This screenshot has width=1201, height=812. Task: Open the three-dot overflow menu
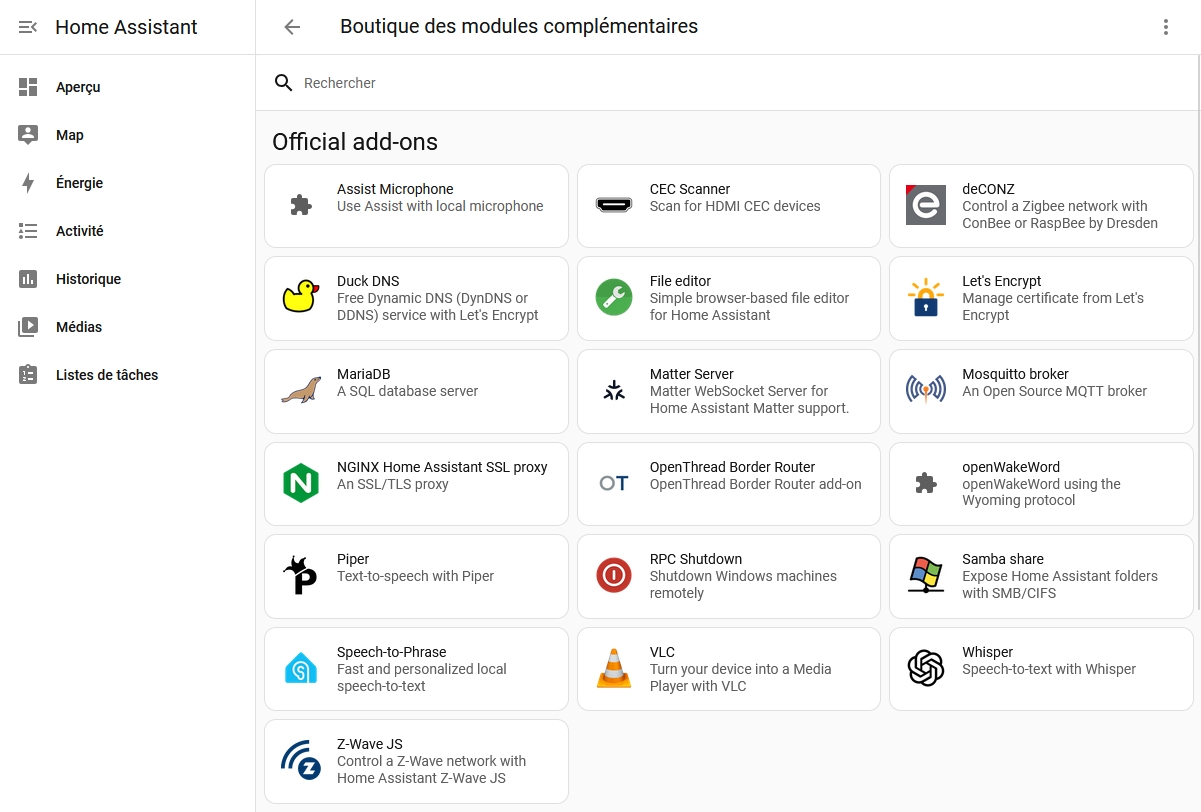1165,27
